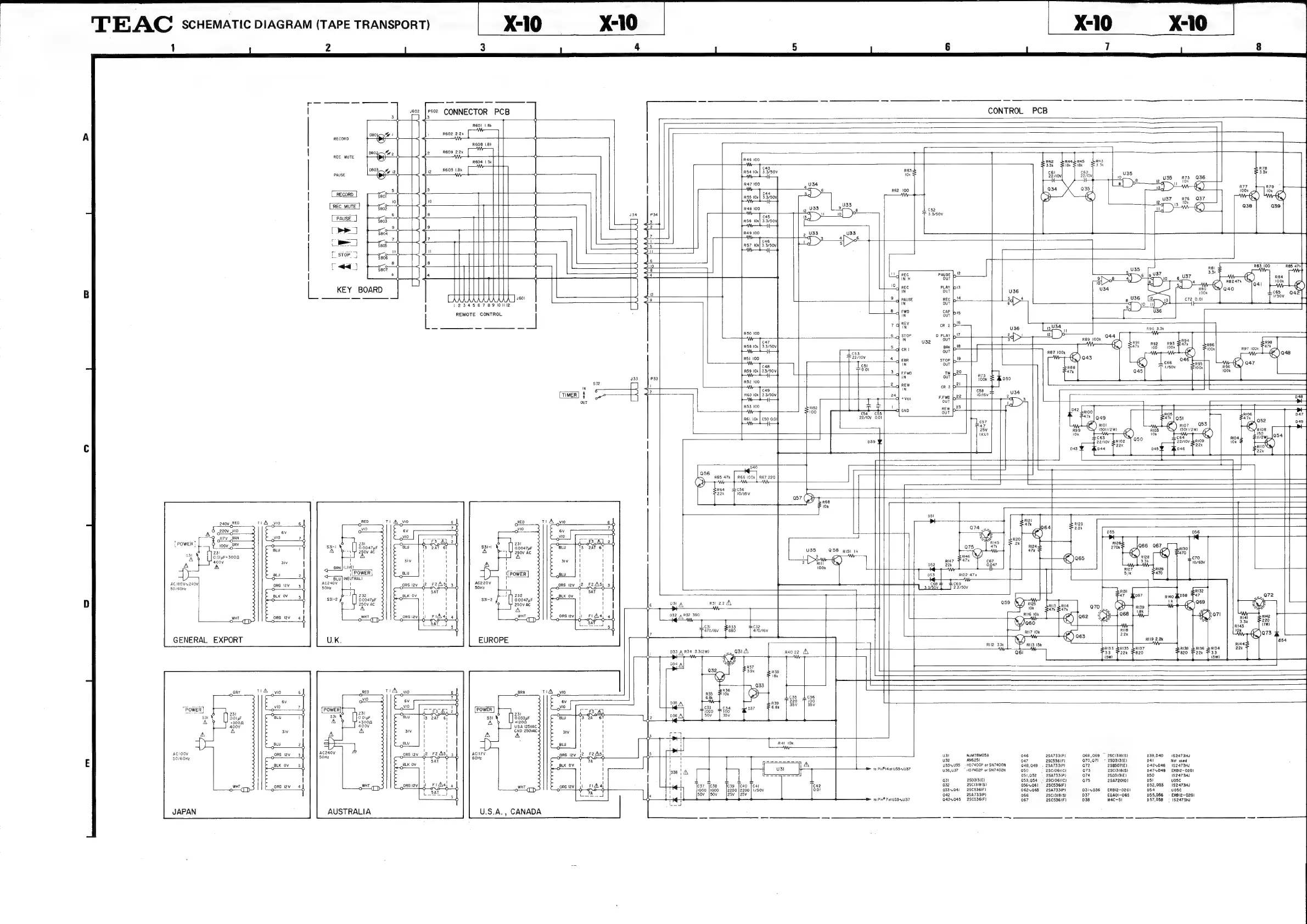
Task: Click the PAUSE key box
Action: click(x=344, y=218)
